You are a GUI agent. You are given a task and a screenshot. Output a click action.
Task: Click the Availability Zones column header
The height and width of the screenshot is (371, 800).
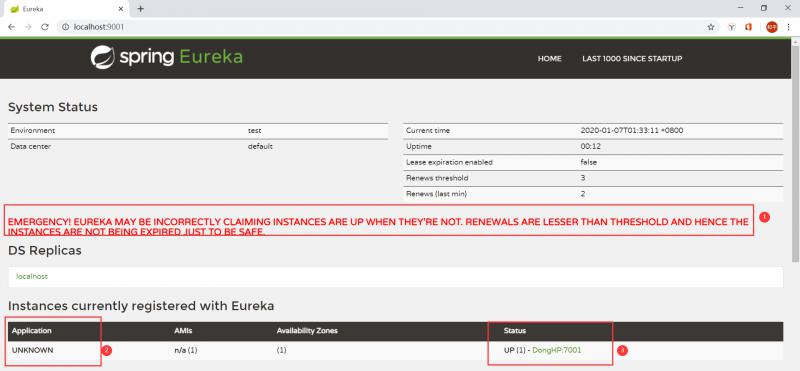point(307,331)
